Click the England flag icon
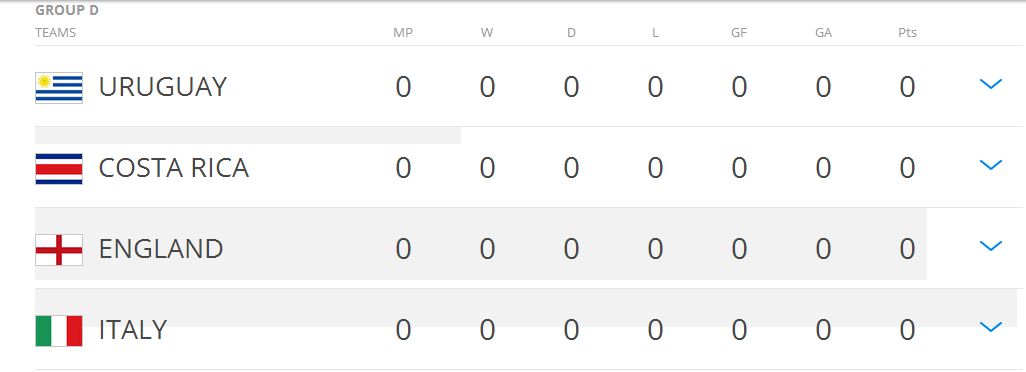The width and height of the screenshot is (1026, 372). pyautogui.click(x=59, y=250)
